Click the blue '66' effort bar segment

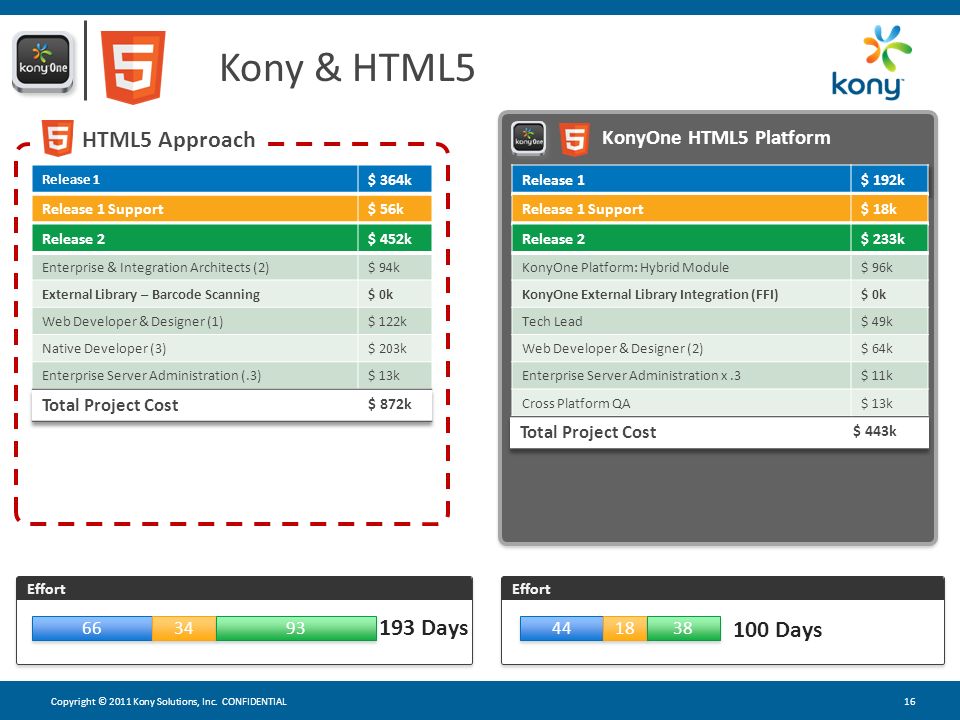(92, 628)
